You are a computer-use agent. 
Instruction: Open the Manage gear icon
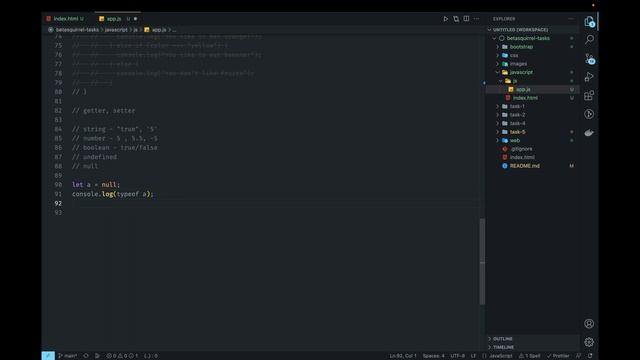coord(589,342)
